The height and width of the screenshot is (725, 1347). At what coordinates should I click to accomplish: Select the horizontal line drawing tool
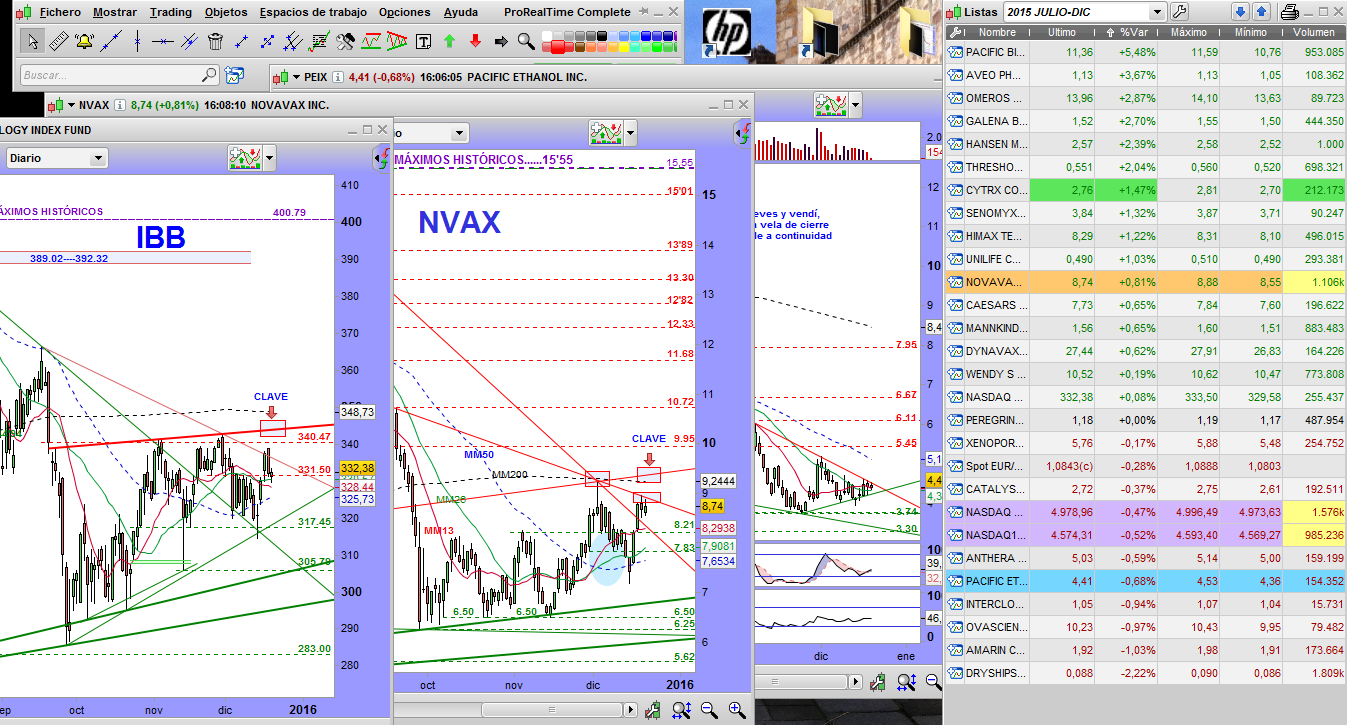(163, 41)
